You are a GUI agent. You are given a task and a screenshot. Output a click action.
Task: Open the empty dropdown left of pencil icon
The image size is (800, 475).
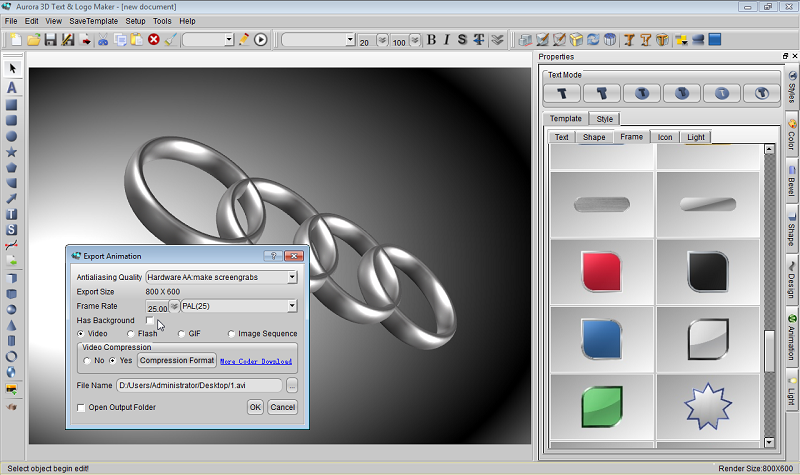pos(229,39)
